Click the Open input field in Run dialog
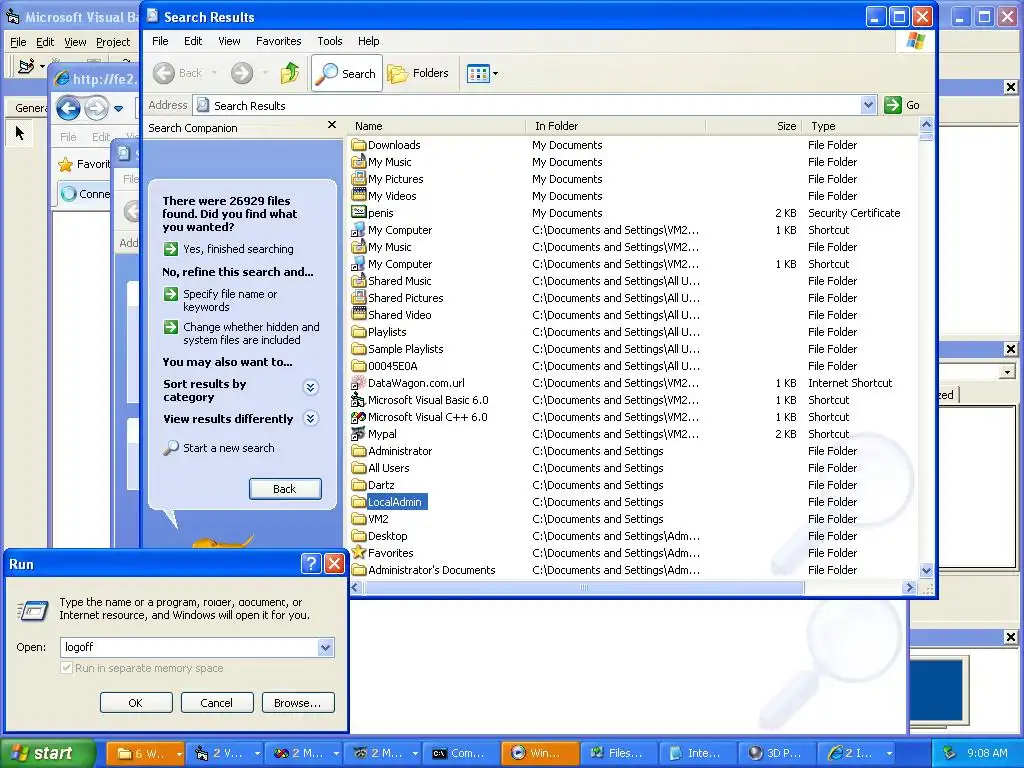1024x768 pixels. [189, 647]
